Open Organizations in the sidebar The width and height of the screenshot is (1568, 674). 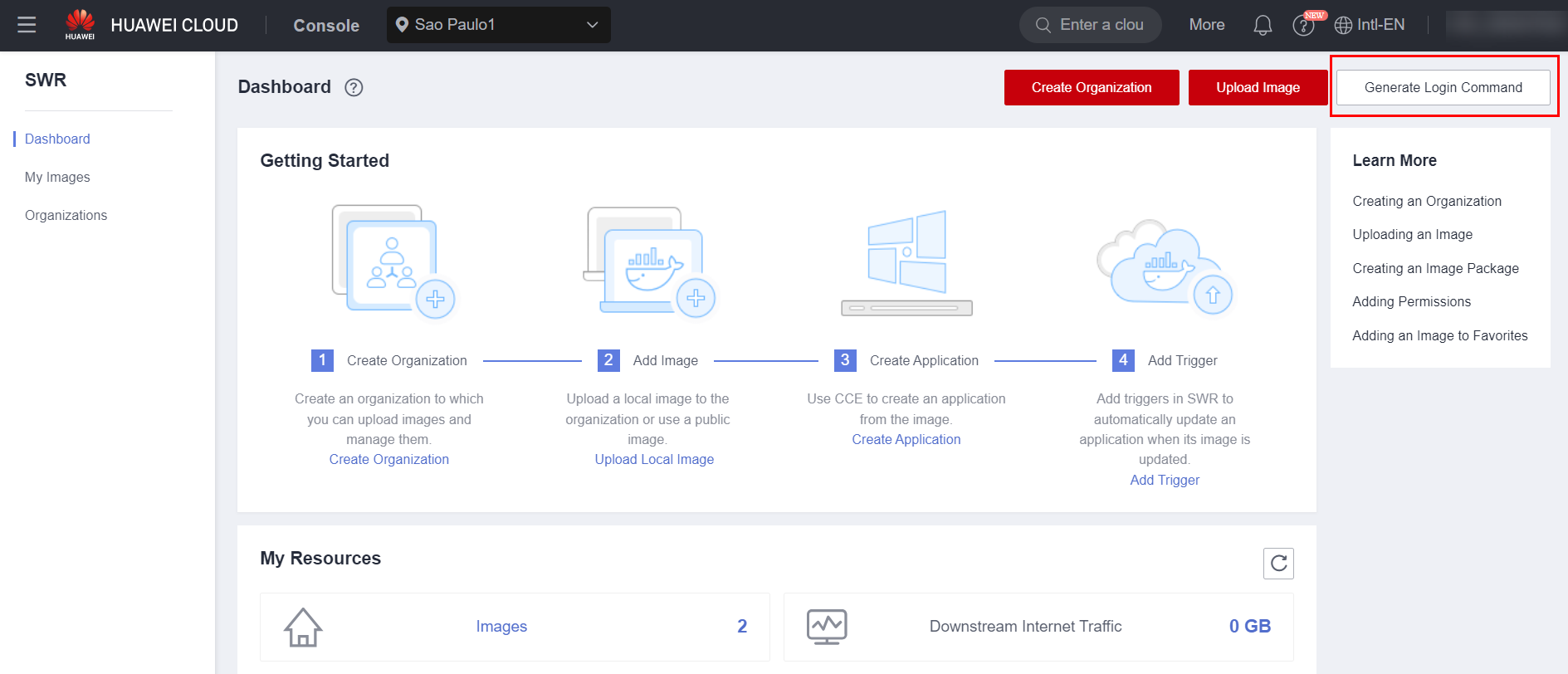tap(66, 215)
